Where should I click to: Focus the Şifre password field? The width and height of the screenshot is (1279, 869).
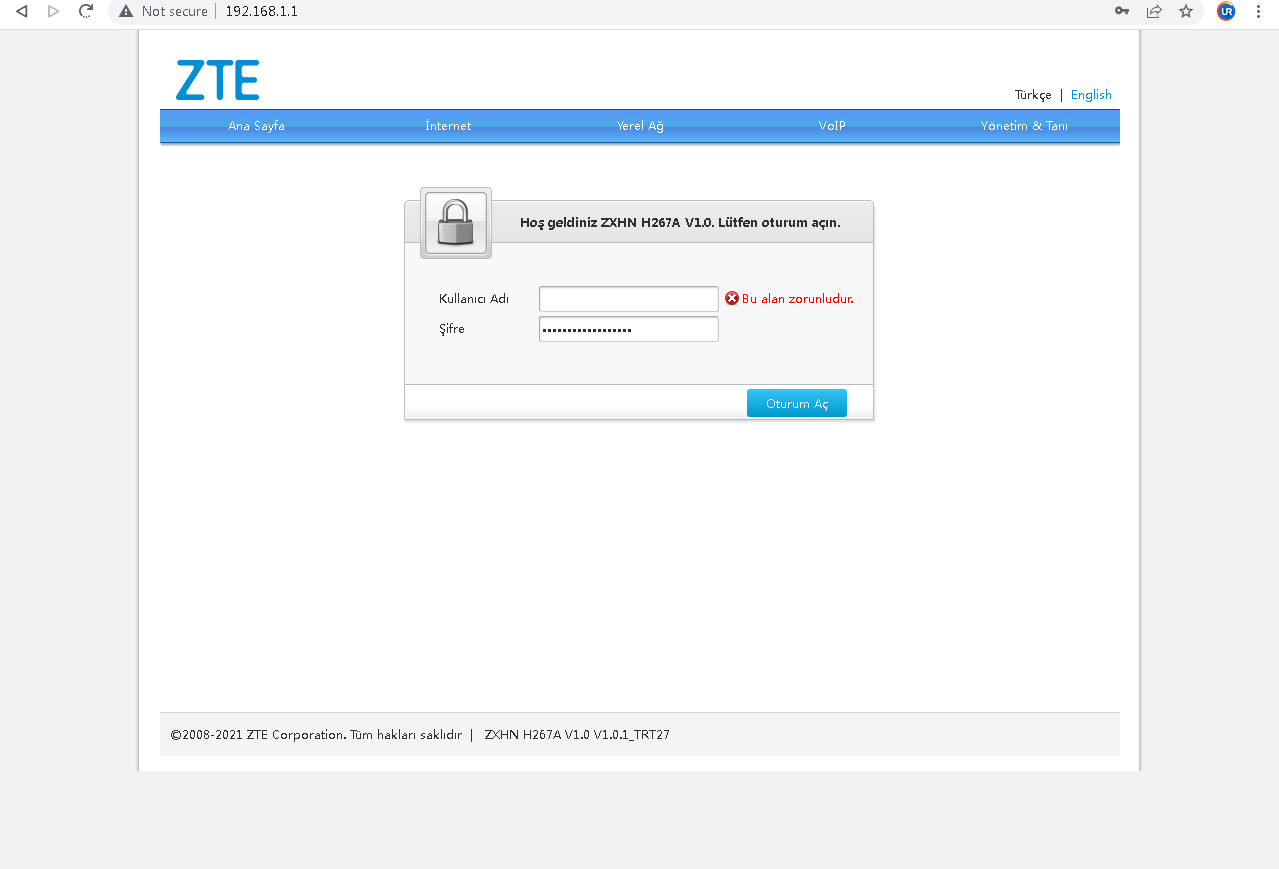click(x=629, y=329)
